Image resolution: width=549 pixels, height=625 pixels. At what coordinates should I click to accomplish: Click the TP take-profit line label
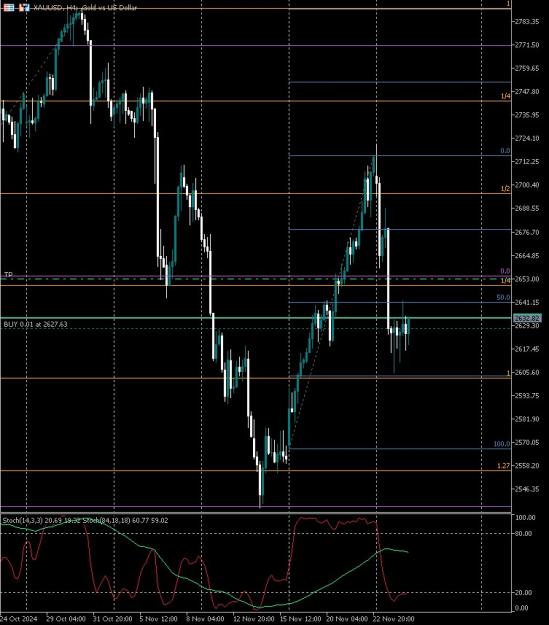8,275
